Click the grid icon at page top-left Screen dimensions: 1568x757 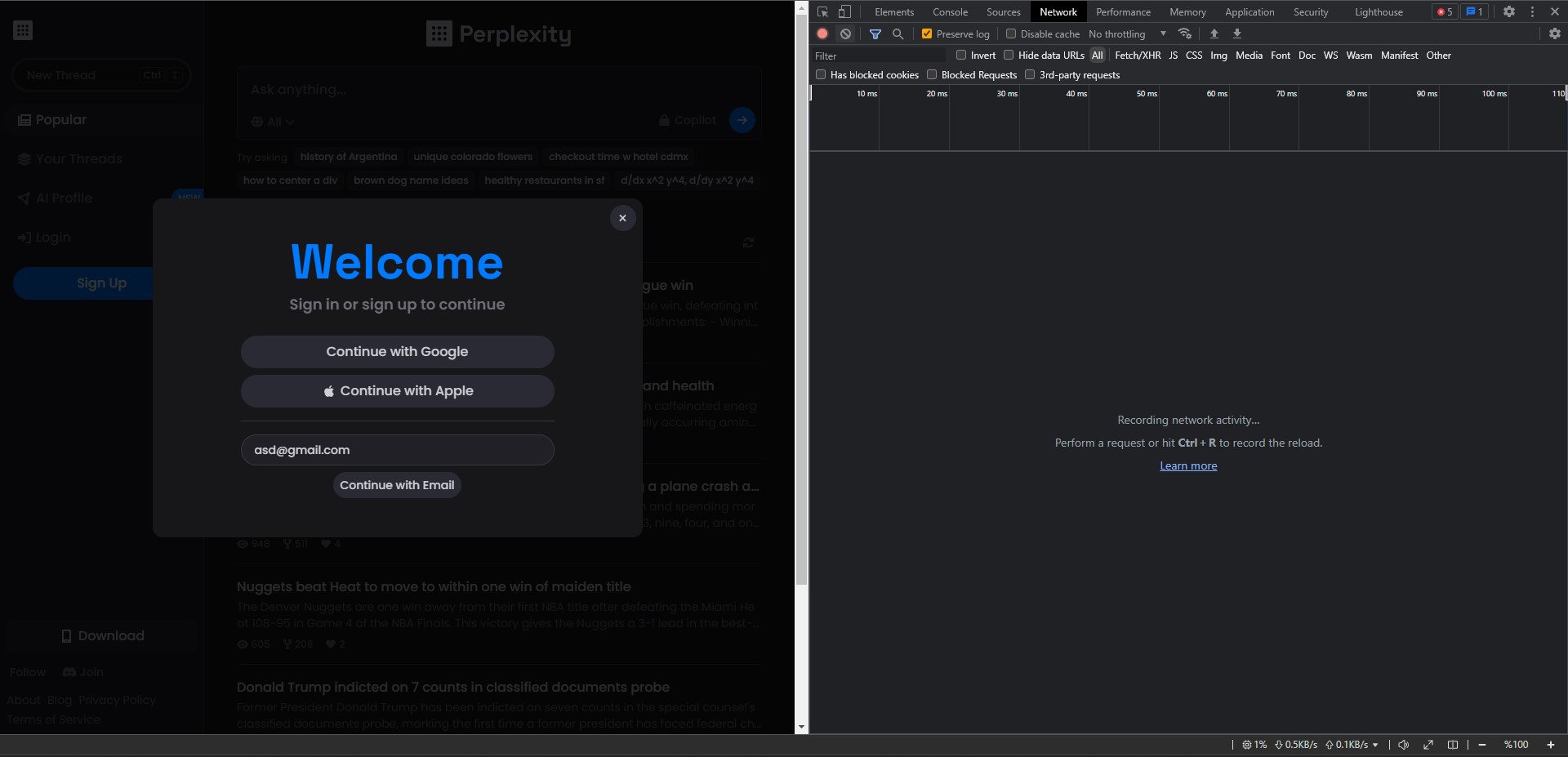23,30
